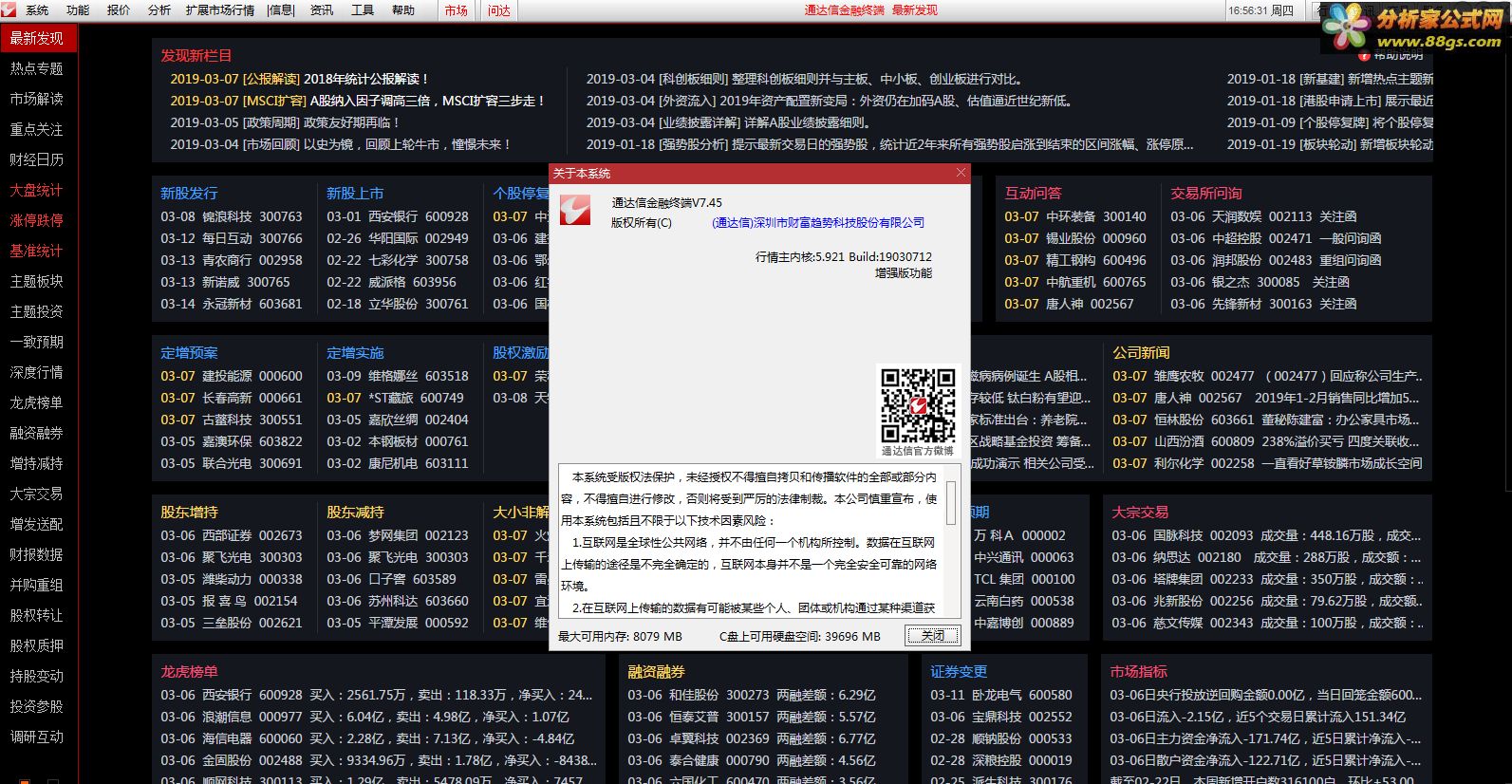
Task: Select 基准统计 in the sidebar
Action: [37, 251]
